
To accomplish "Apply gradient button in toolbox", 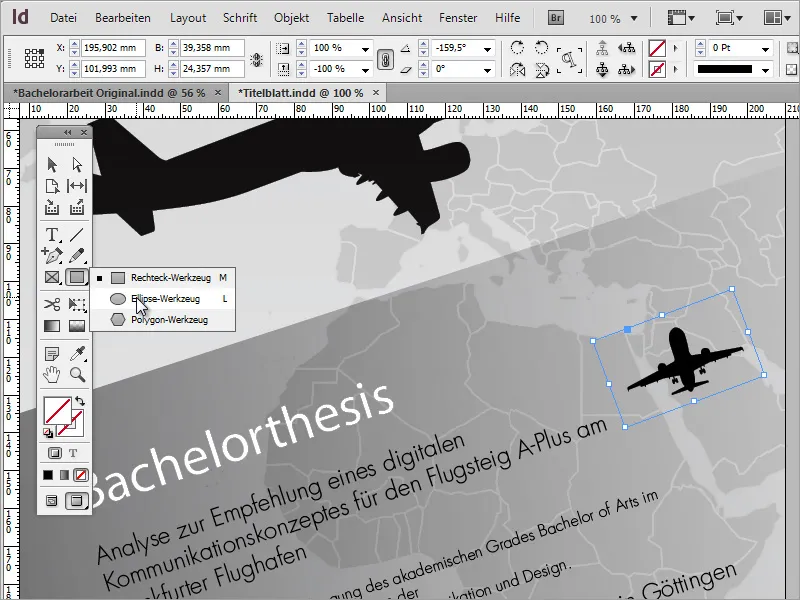I will pos(64,475).
